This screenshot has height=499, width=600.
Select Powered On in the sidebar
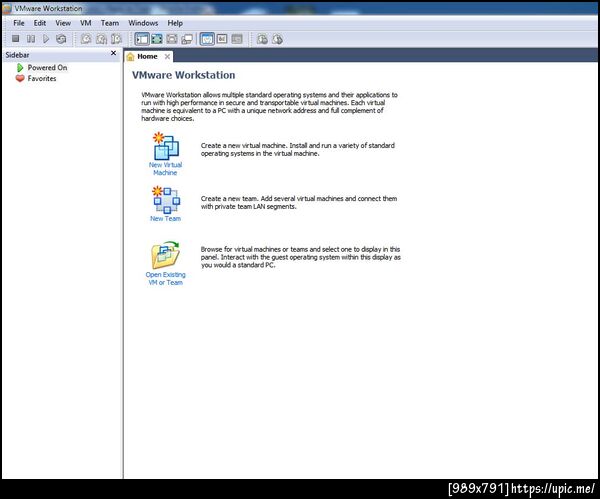pyautogui.click(x=47, y=67)
